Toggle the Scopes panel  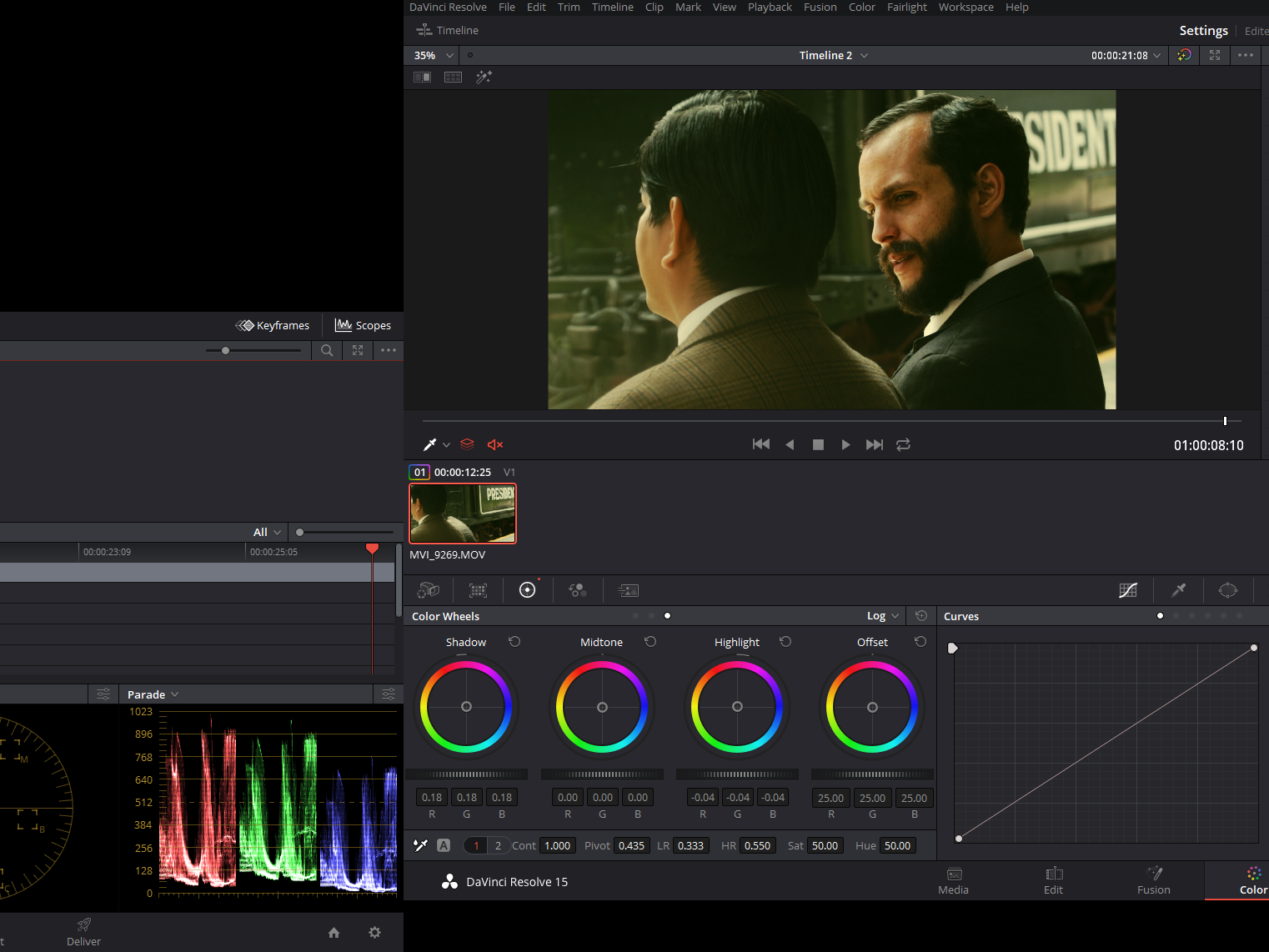[363, 325]
